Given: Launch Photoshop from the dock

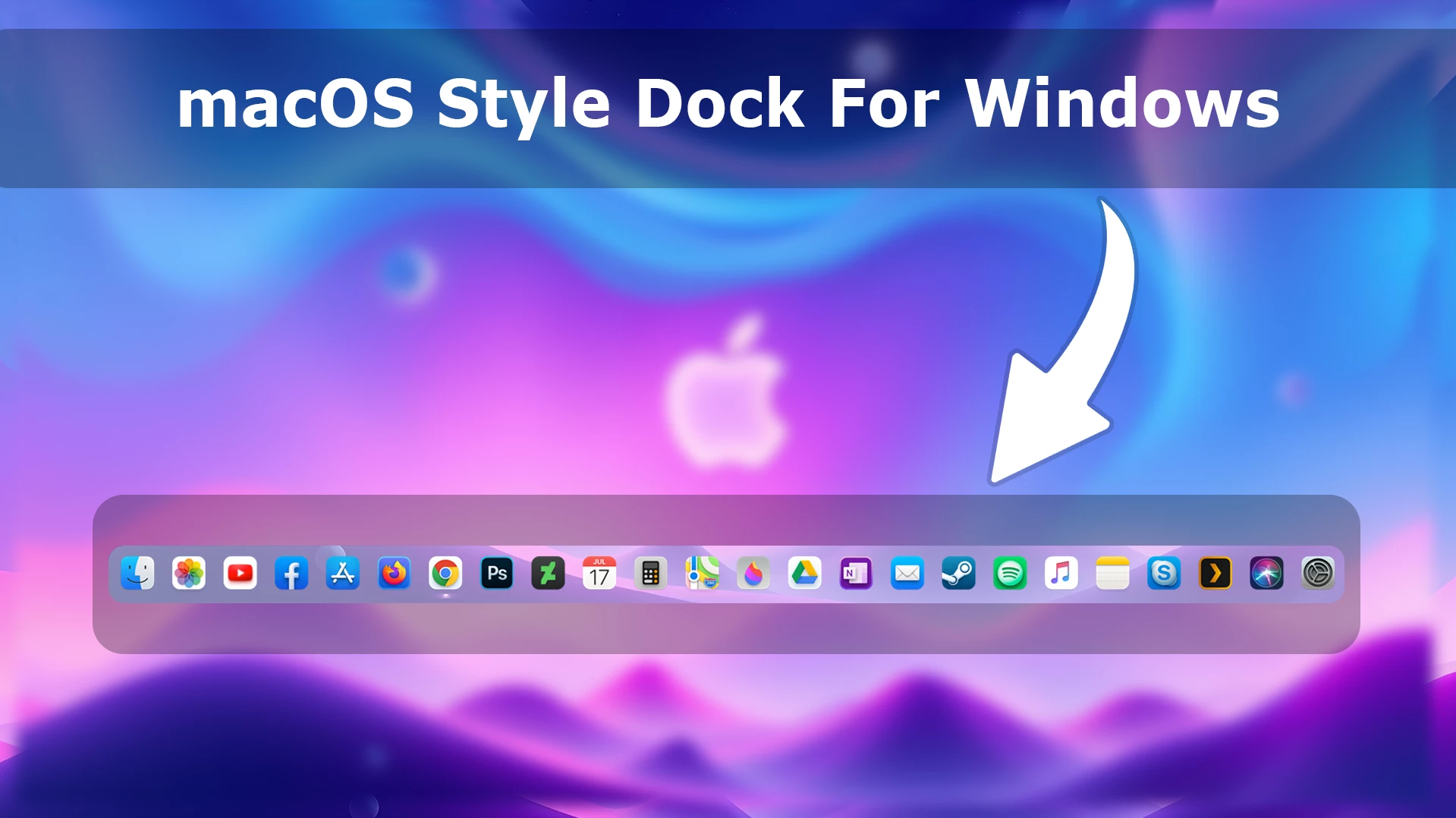Looking at the screenshot, I should (497, 574).
